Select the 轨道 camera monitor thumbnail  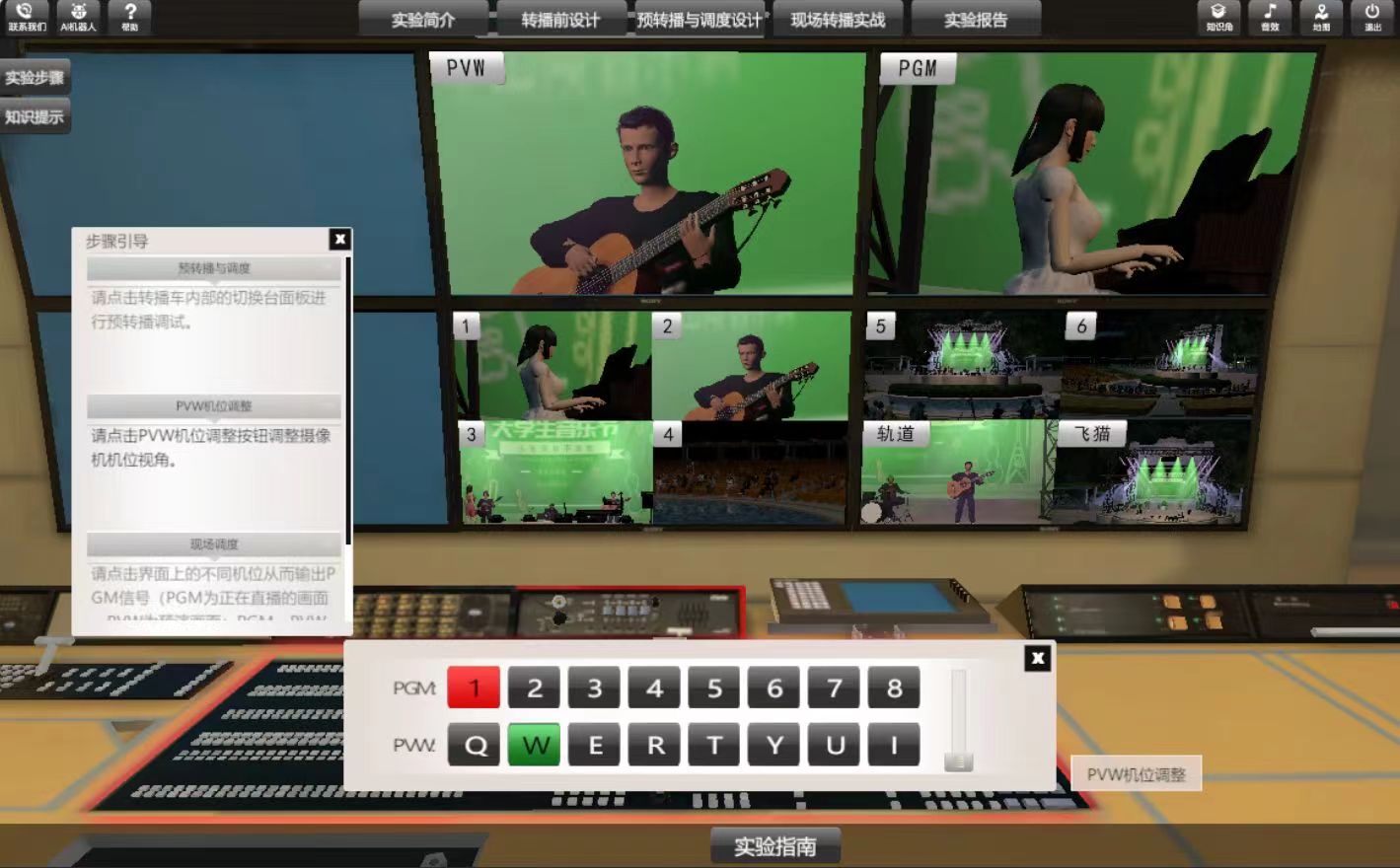point(952,473)
